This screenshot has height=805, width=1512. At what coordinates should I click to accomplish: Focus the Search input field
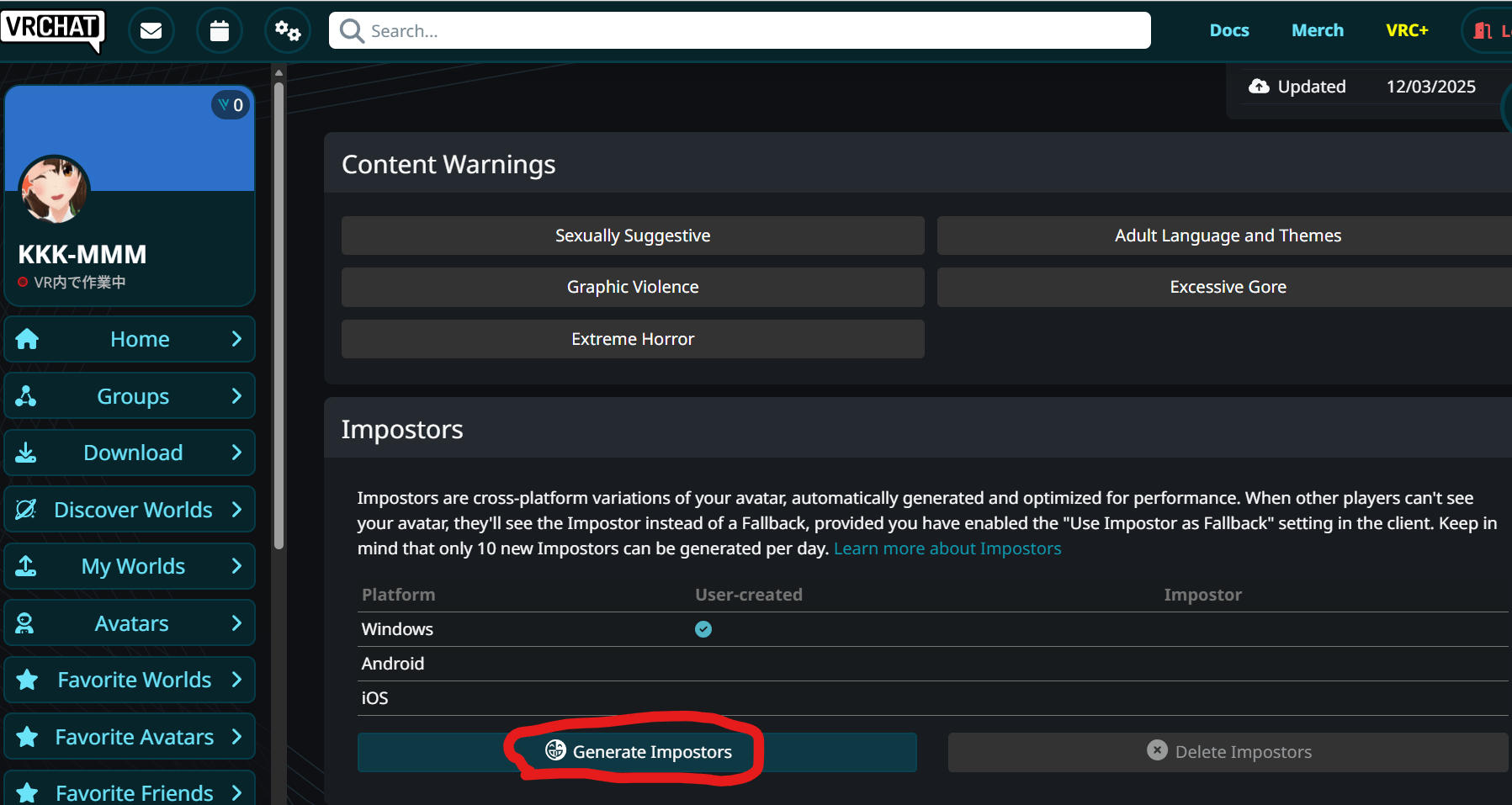(740, 31)
